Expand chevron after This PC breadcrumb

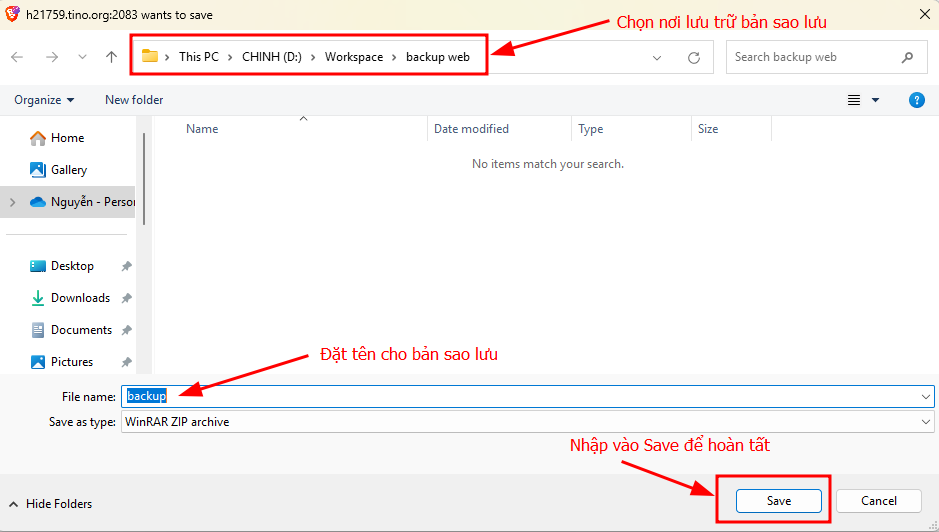[x=230, y=58]
